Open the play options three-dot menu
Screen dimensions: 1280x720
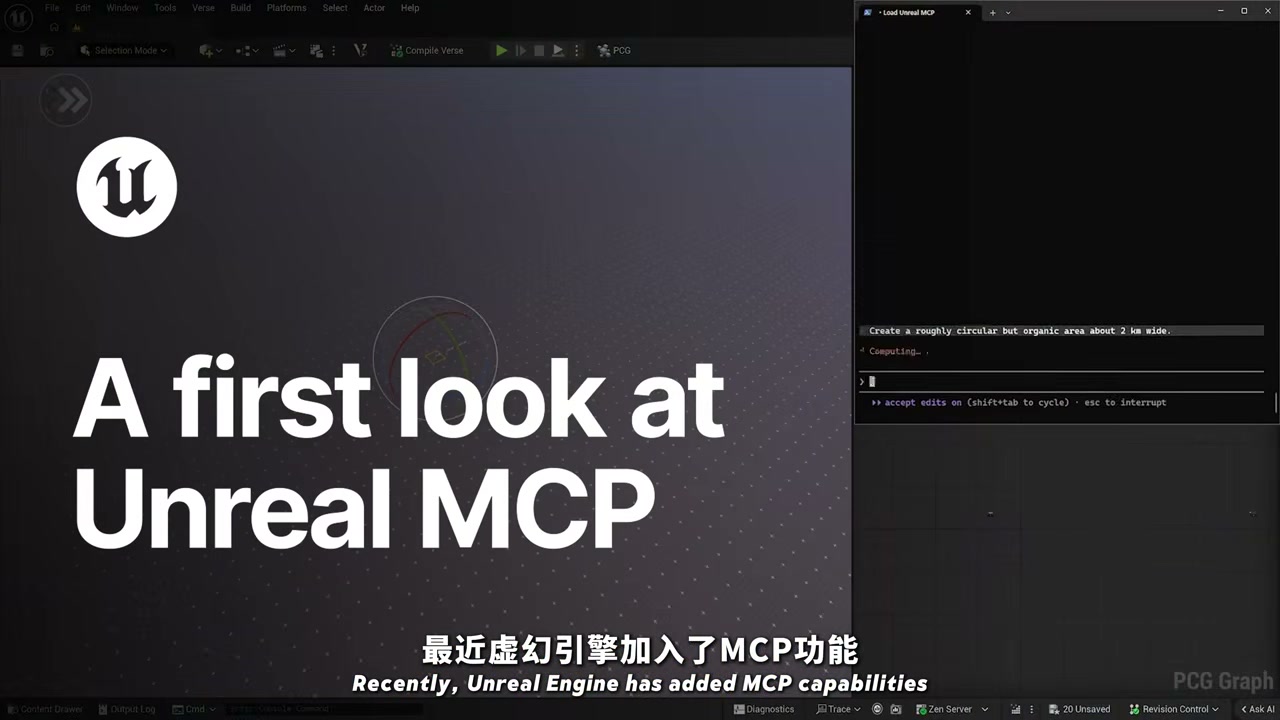[576, 50]
